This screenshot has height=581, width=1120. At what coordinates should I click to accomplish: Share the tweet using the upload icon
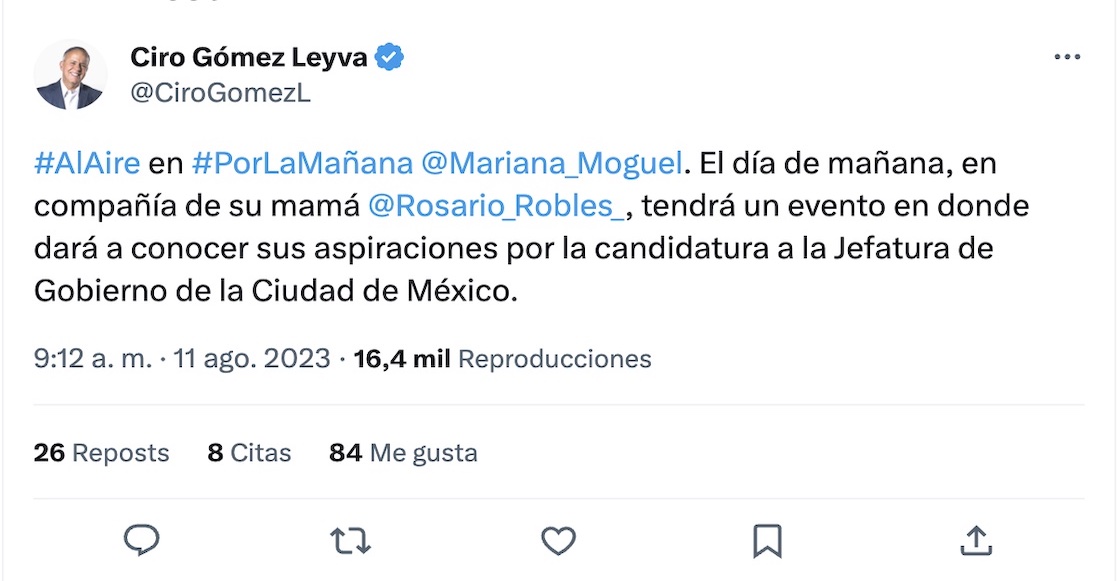(975, 541)
